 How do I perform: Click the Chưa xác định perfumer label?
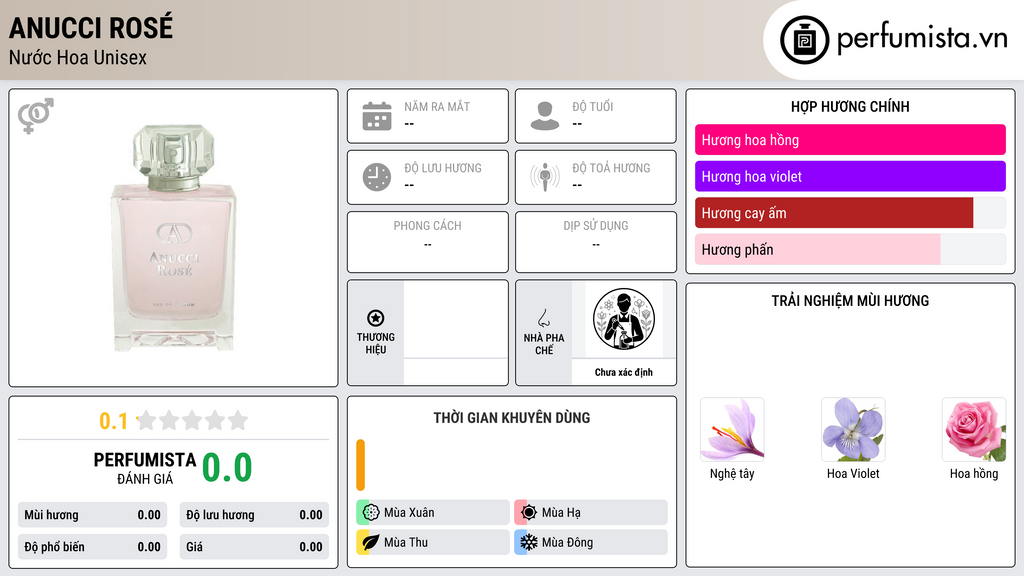(x=624, y=372)
